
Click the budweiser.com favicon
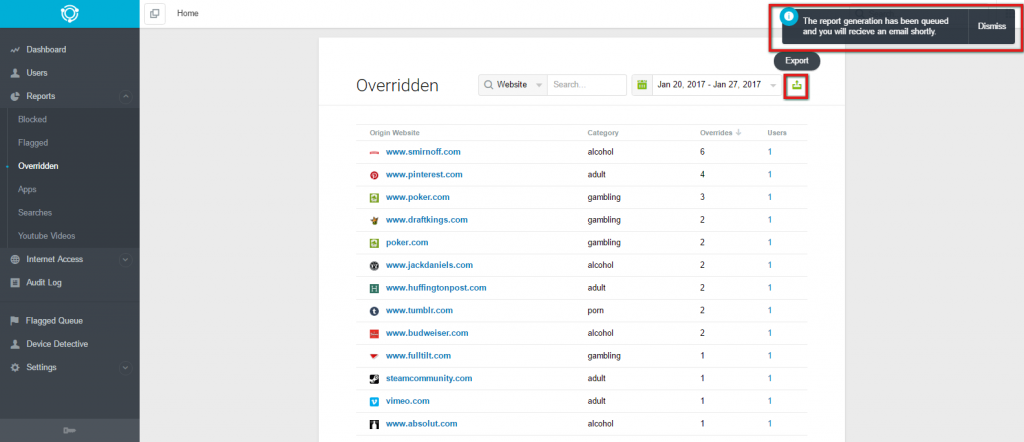pyautogui.click(x=374, y=334)
